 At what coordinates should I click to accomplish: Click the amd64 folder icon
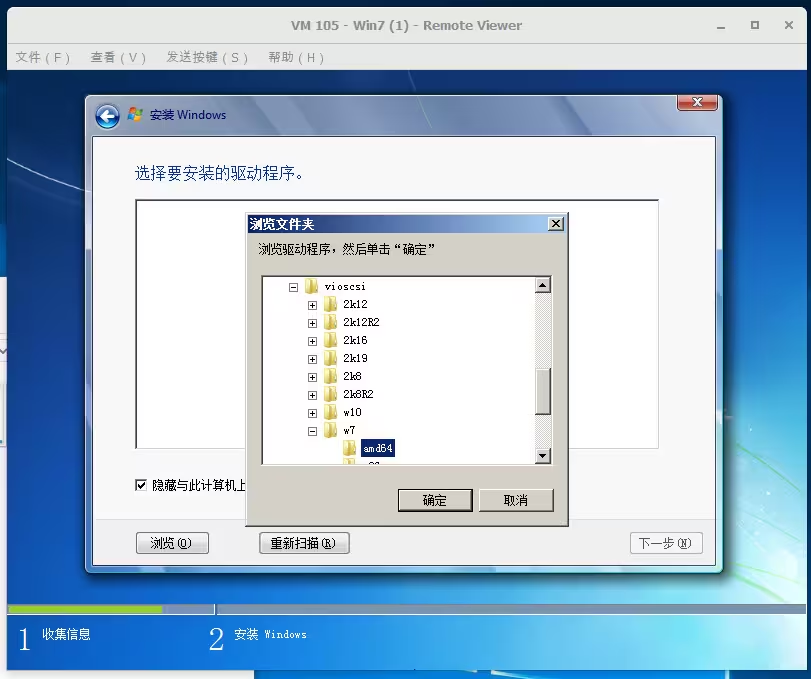pyautogui.click(x=350, y=448)
